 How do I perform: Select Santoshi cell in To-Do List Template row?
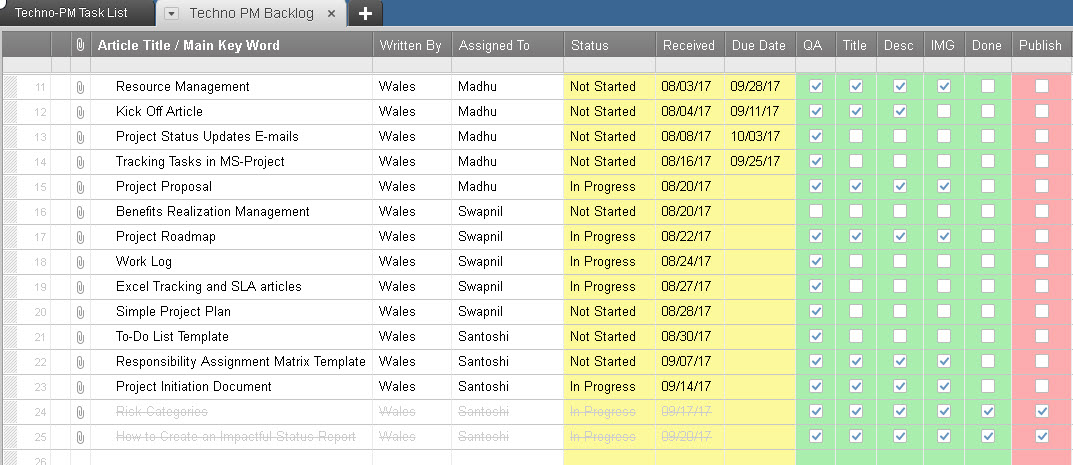tap(507, 336)
